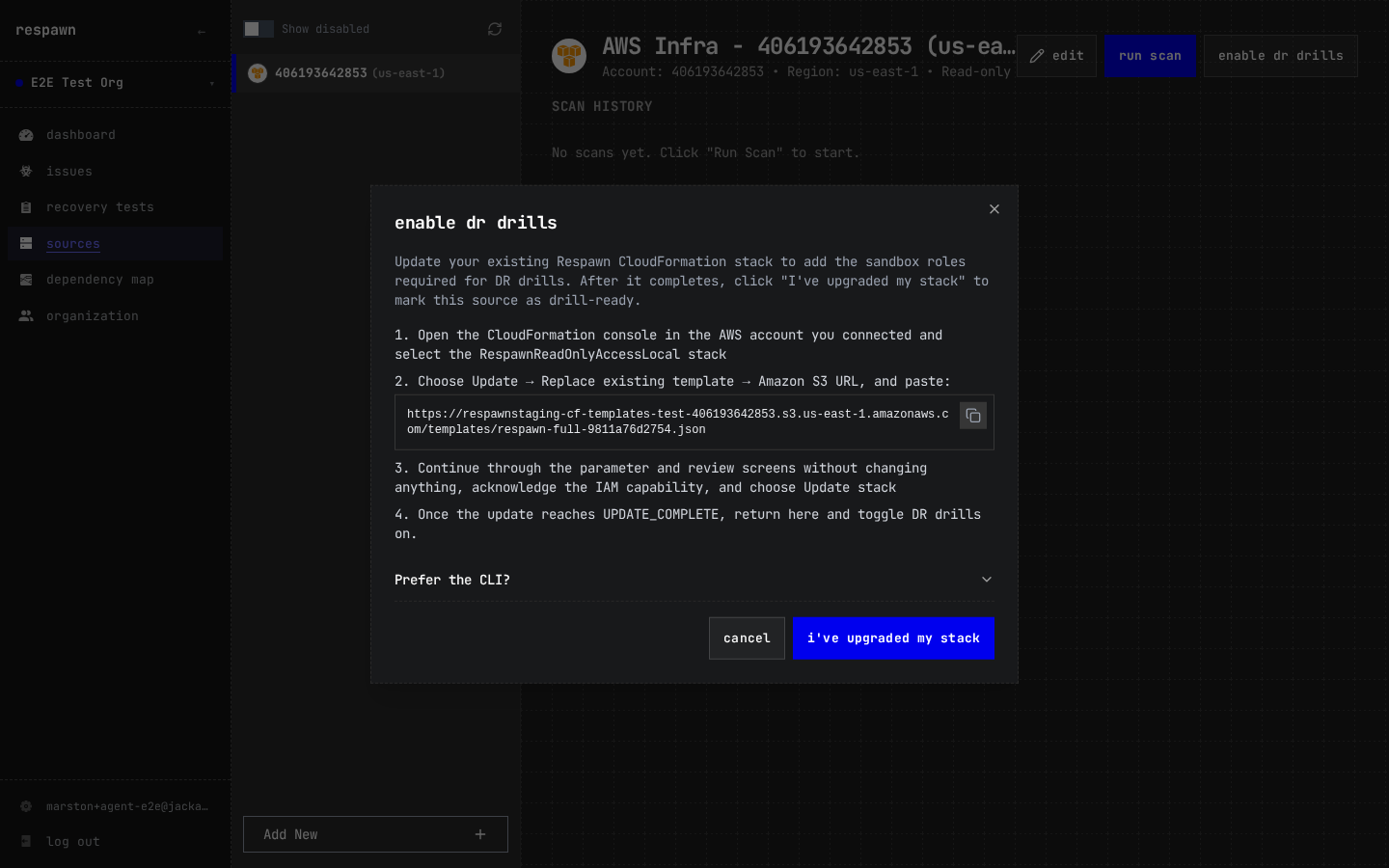This screenshot has height=868, width=1389.
Task: Click the enable dr drills dialog title
Action: [476, 223]
